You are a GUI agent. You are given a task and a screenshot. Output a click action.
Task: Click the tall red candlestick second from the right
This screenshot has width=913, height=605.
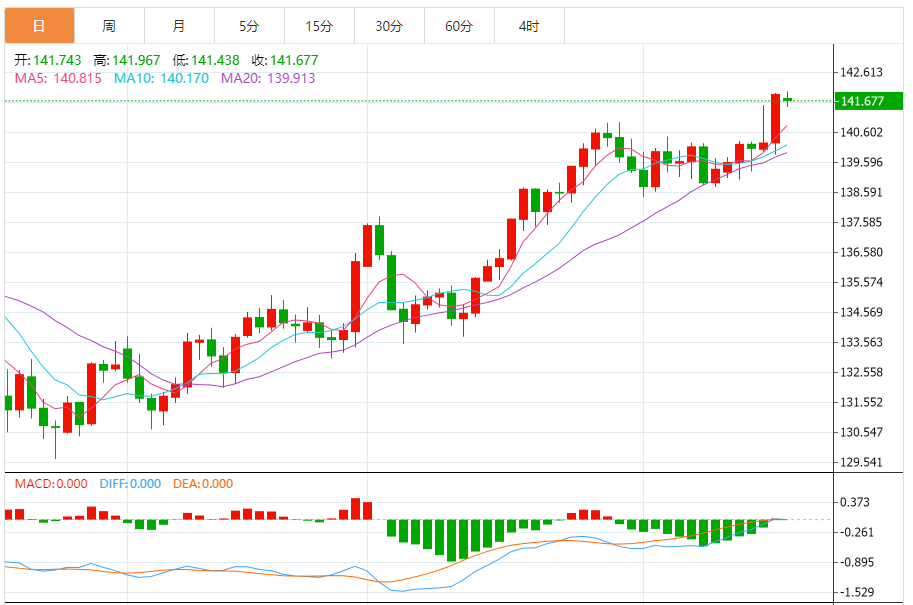point(776,119)
